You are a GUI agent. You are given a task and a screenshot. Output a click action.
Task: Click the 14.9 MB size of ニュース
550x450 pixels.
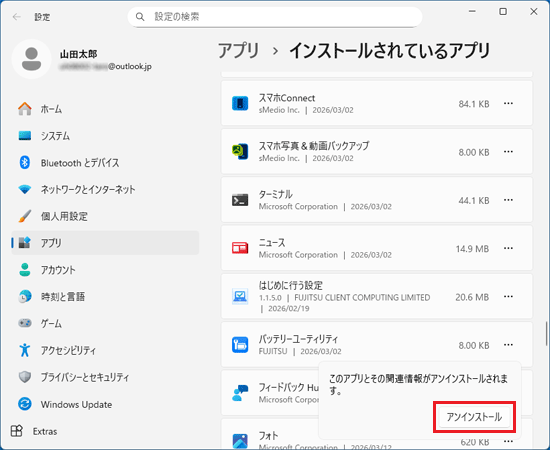[x=472, y=249]
